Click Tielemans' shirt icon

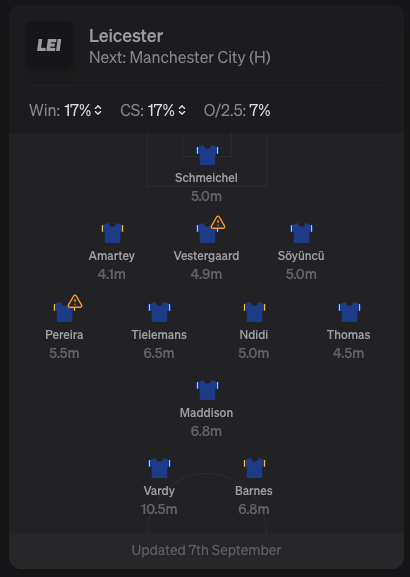(x=159, y=312)
